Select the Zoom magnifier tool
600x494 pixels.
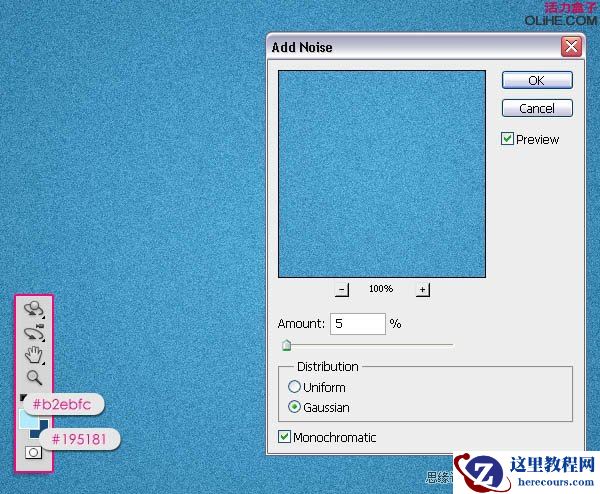coord(34,377)
